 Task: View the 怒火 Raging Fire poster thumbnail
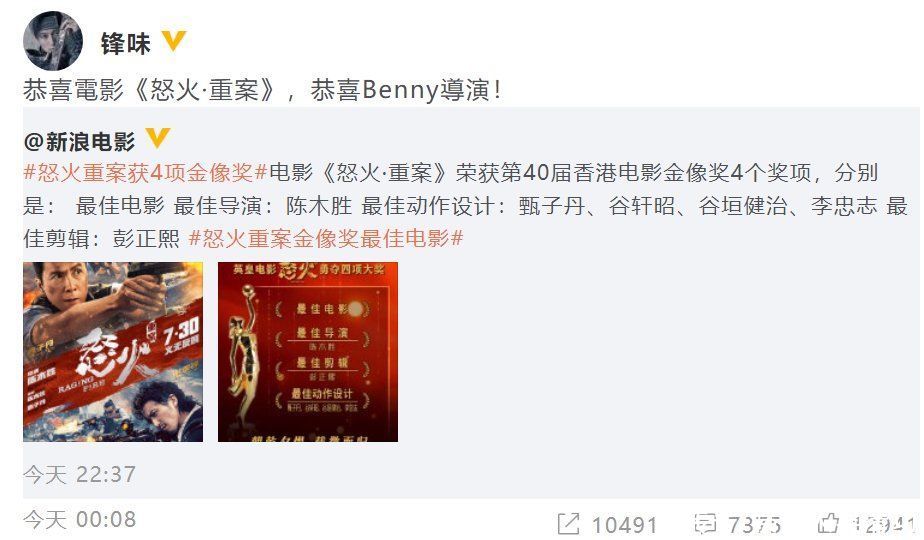coord(113,352)
